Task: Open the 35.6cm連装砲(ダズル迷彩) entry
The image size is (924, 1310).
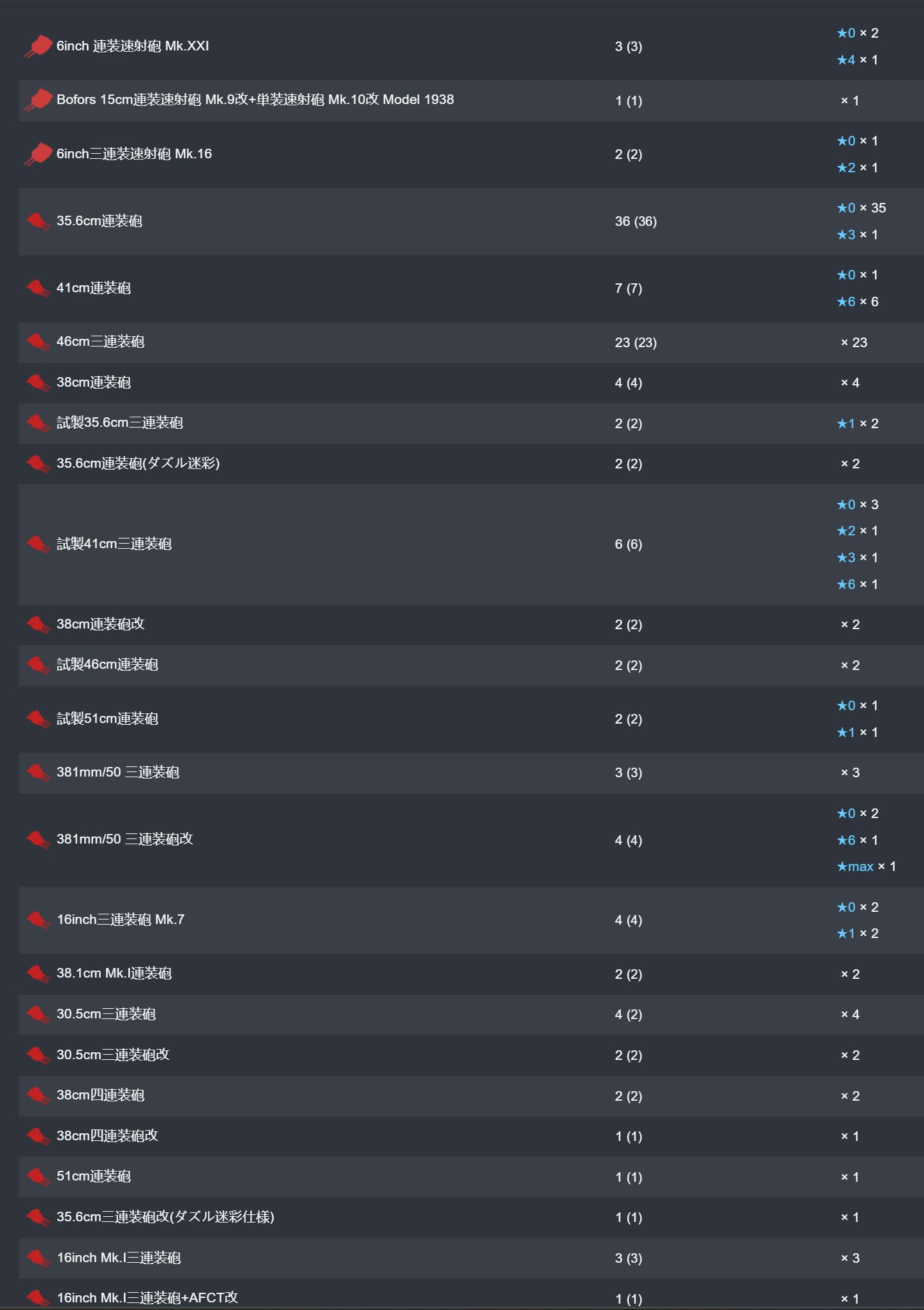Action: [138, 463]
